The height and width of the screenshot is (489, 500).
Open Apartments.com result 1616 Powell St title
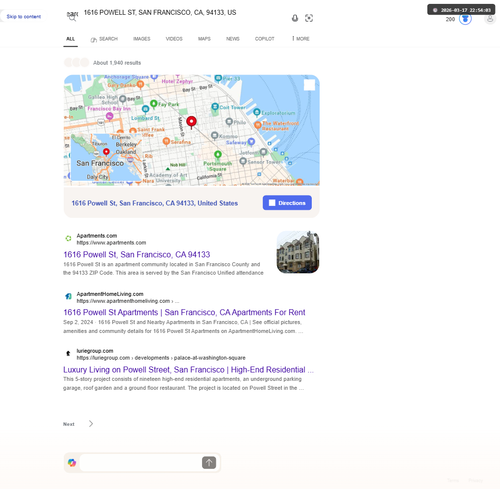click(137, 255)
